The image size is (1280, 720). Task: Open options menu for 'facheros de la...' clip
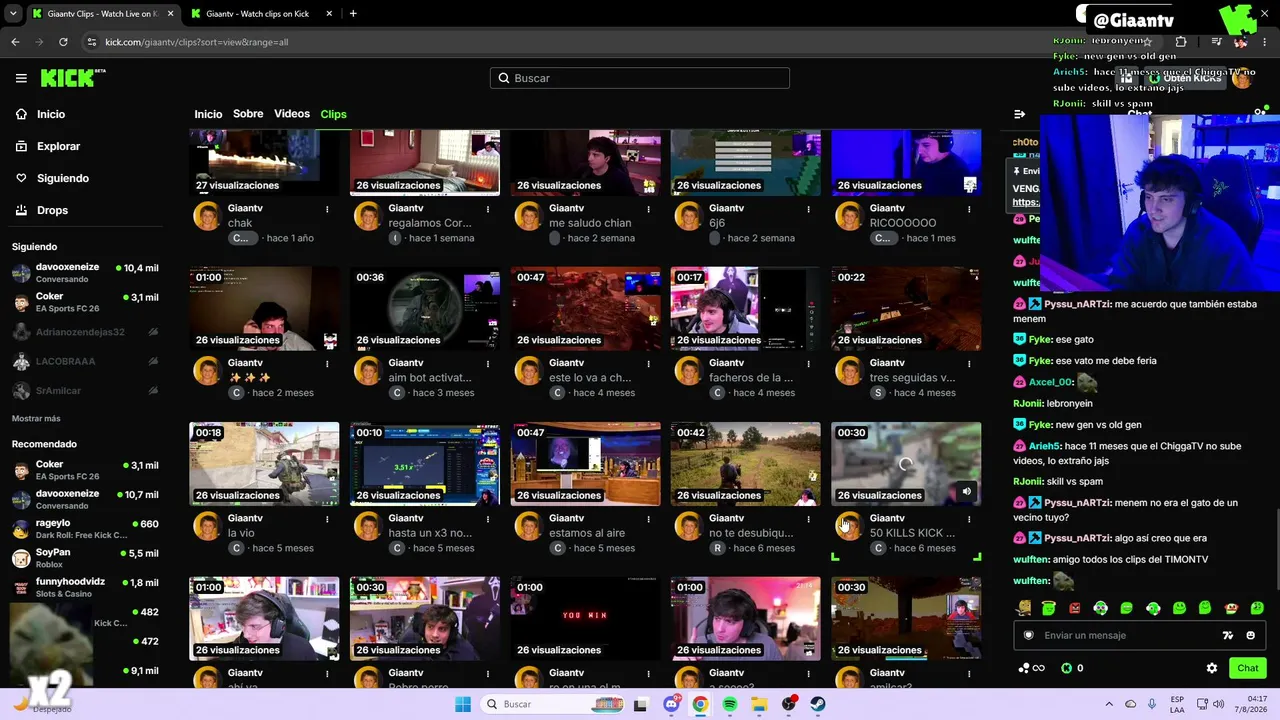(809, 364)
